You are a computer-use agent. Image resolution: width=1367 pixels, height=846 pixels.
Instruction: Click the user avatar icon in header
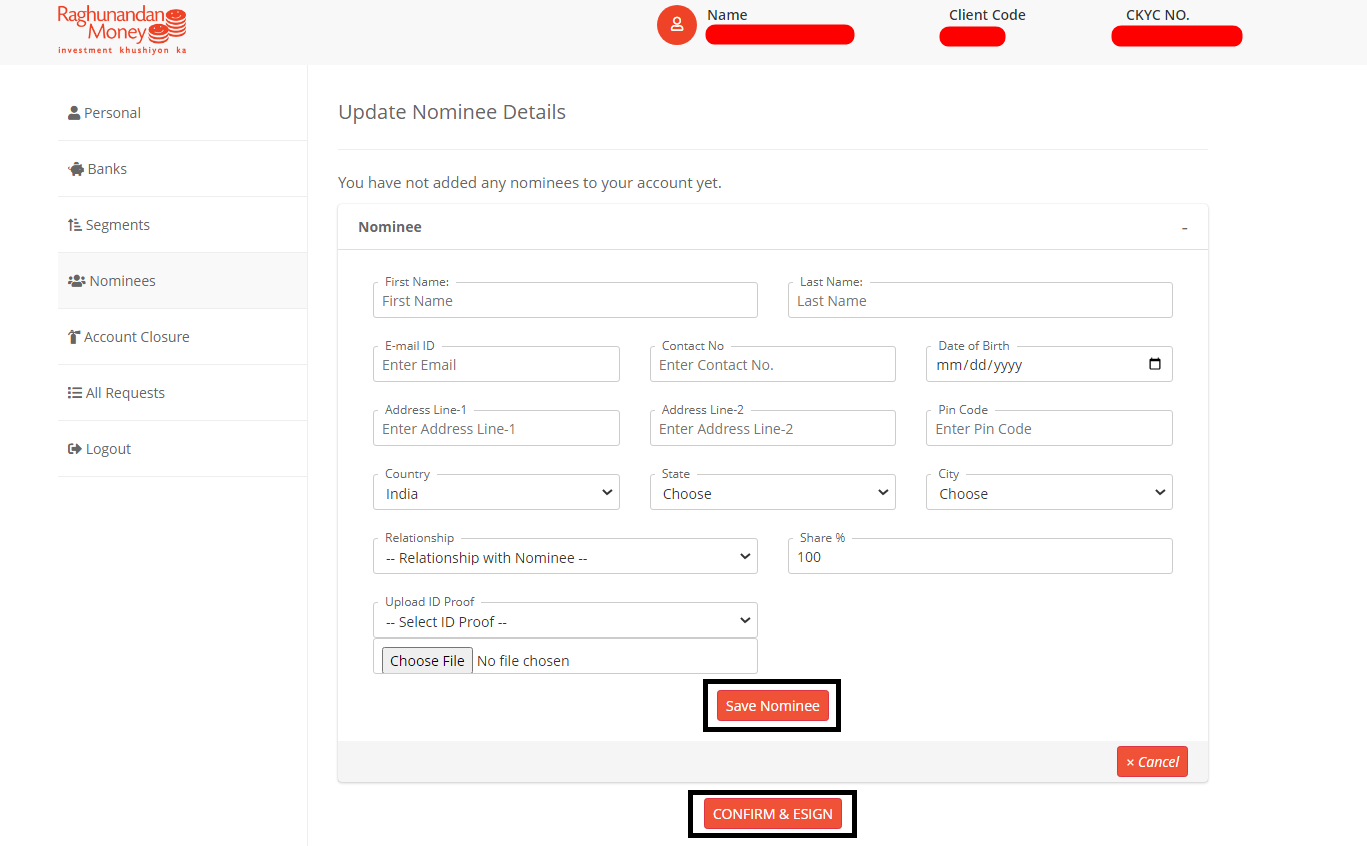coord(677,25)
